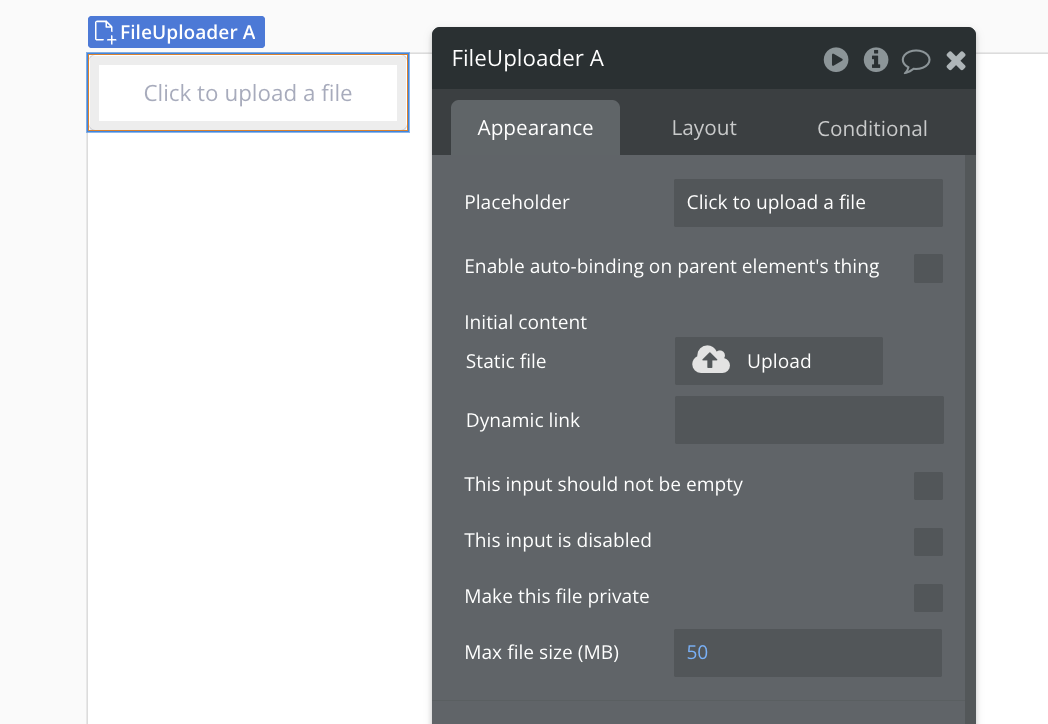Image resolution: width=1048 pixels, height=724 pixels.
Task: Check 'This input should not be empty'
Action: coord(928,486)
